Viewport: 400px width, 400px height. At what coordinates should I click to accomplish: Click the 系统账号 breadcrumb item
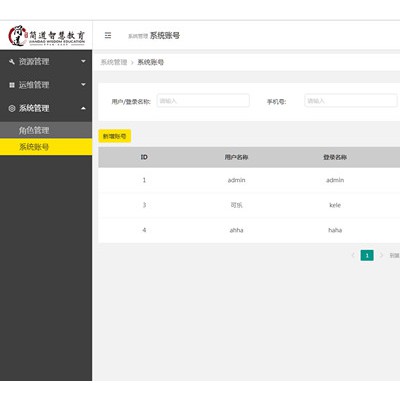[150, 62]
